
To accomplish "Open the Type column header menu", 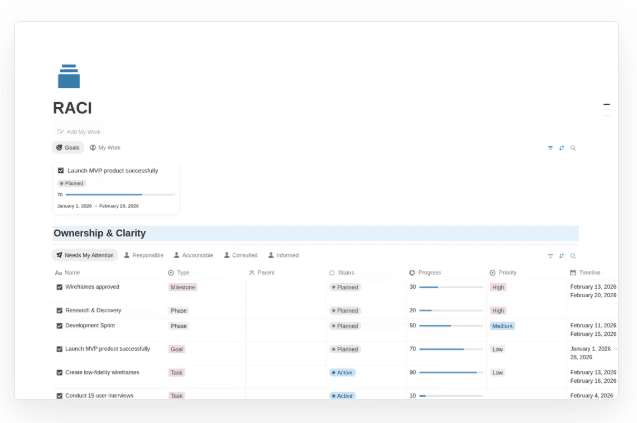I will (x=179, y=273).
